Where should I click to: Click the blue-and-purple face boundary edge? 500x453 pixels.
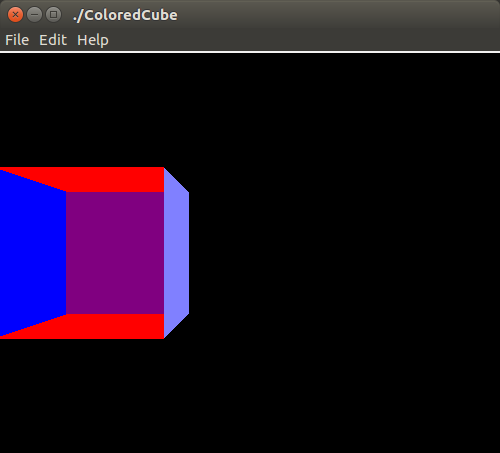pos(66,253)
